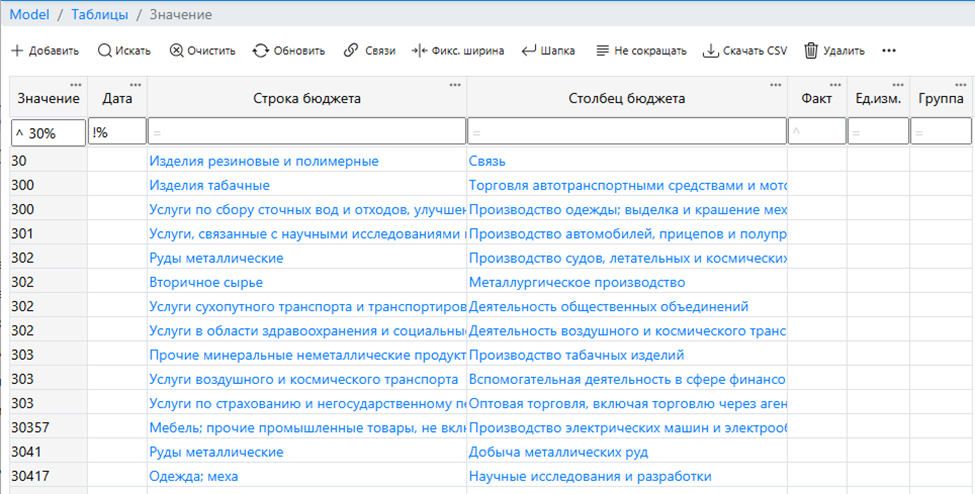The height and width of the screenshot is (494, 975).
Task: Open the Связи link icon
Action: tap(351, 51)
